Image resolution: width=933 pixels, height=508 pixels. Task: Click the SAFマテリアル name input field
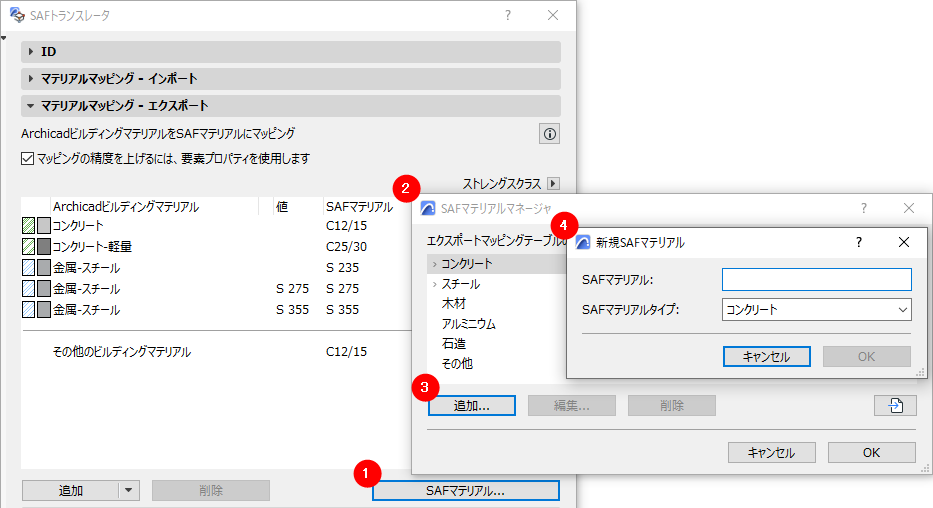(816, 280)
